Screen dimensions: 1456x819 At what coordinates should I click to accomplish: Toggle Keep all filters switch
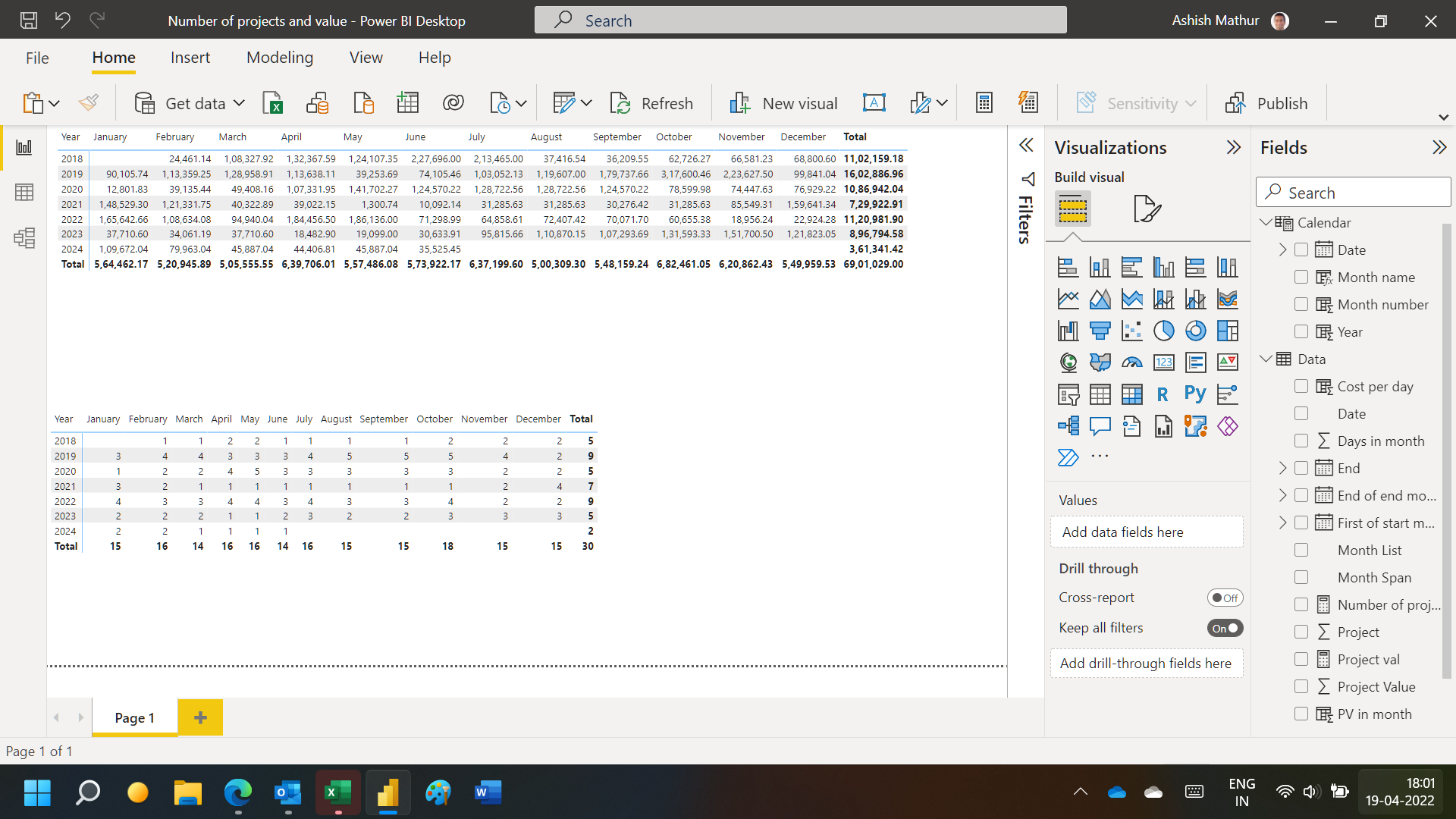coord(1225,628)
